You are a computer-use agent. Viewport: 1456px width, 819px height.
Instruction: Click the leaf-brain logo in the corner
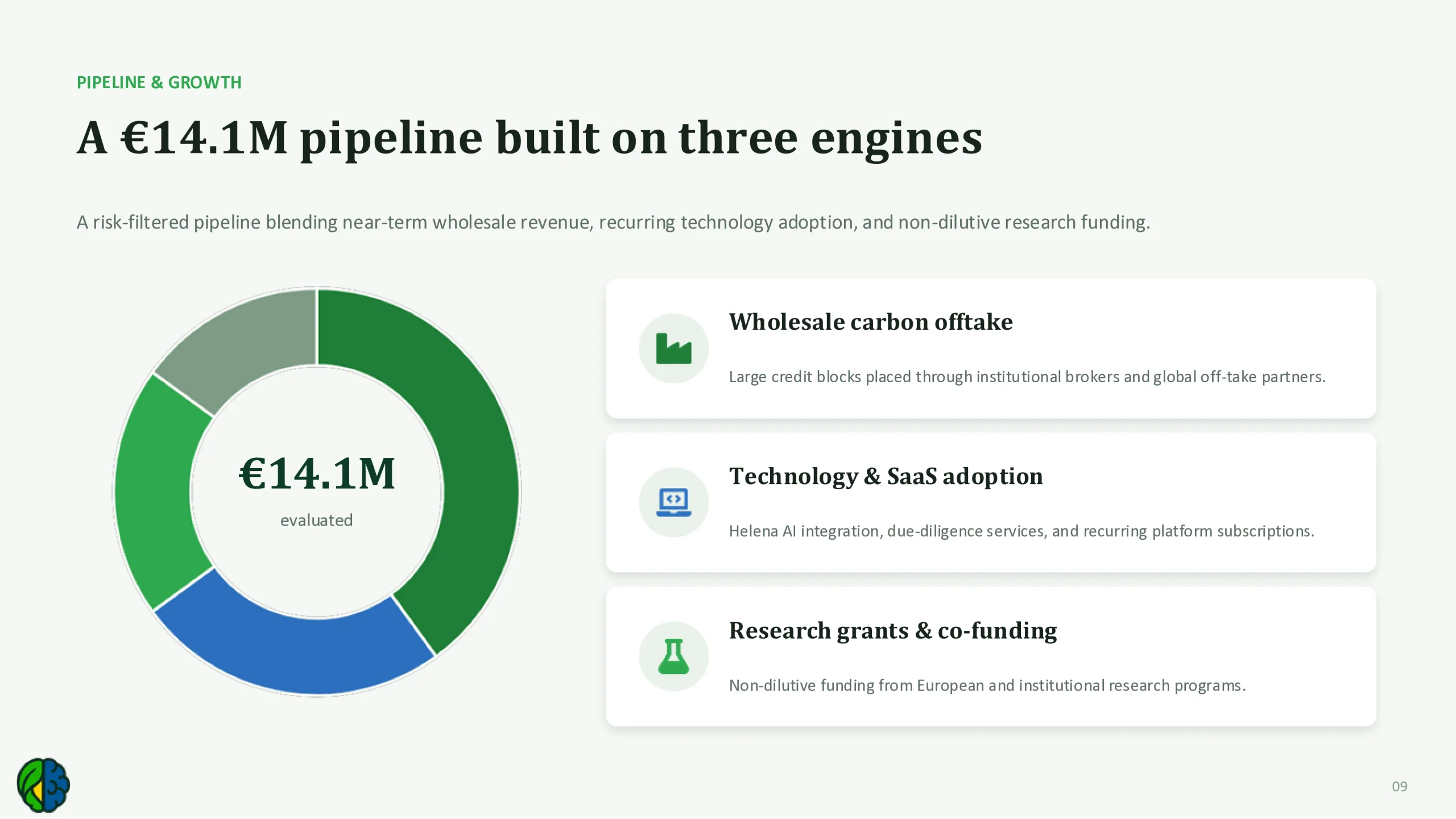click(43, 785)
